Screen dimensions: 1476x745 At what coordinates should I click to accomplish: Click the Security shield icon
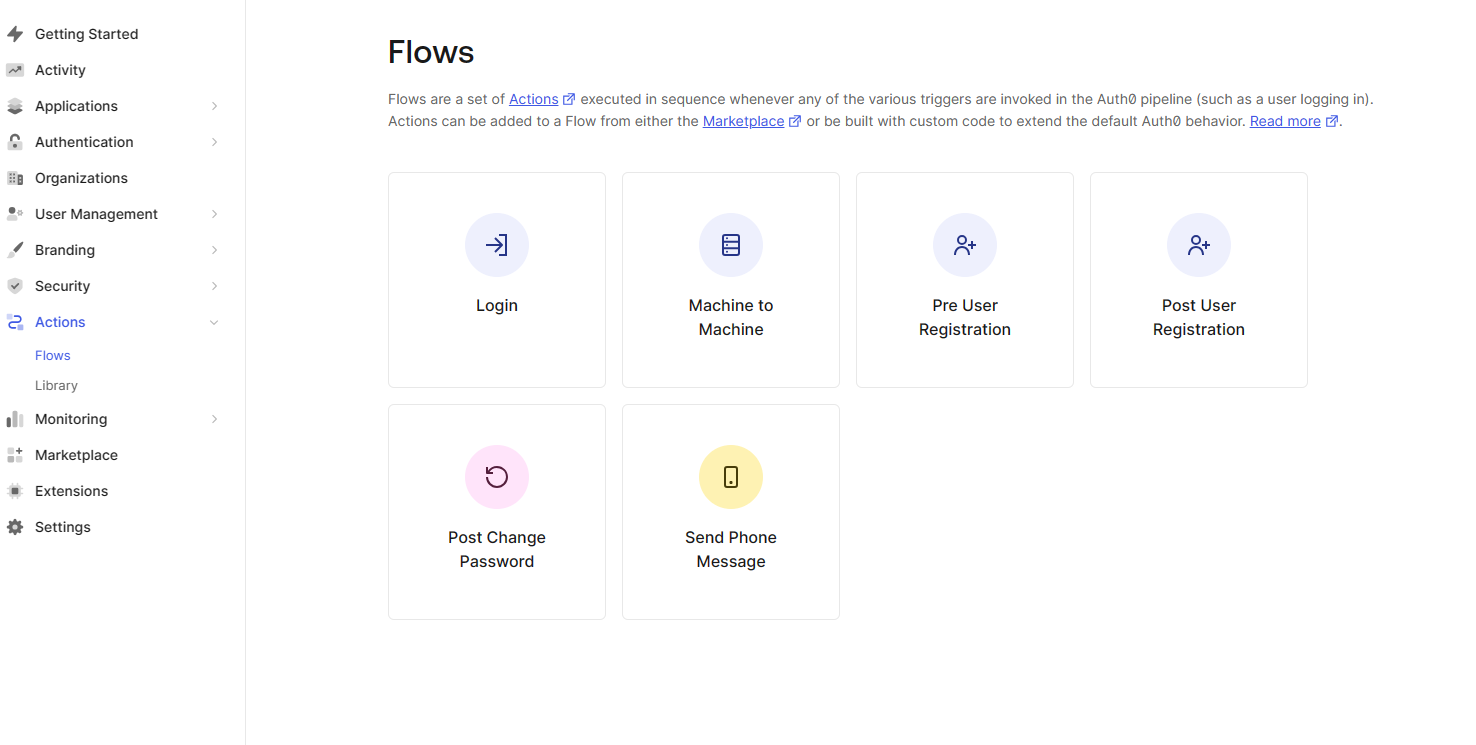(x=16, y=285)
